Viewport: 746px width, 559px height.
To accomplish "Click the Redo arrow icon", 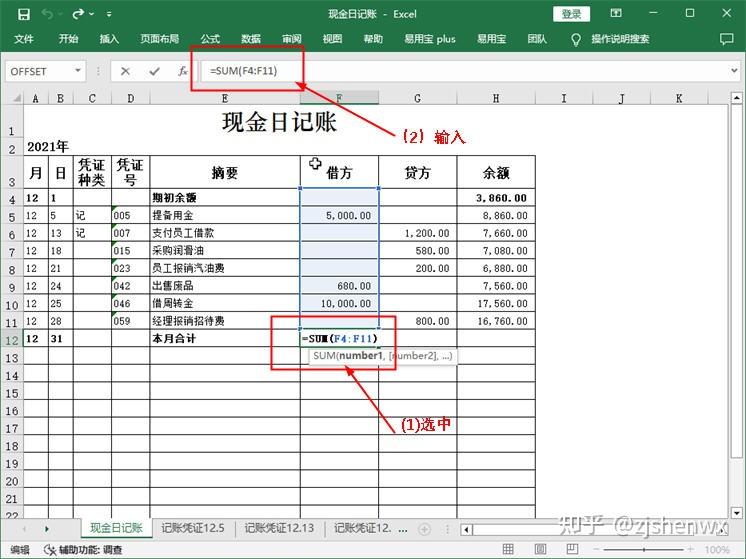I will (x=80, y=14).
